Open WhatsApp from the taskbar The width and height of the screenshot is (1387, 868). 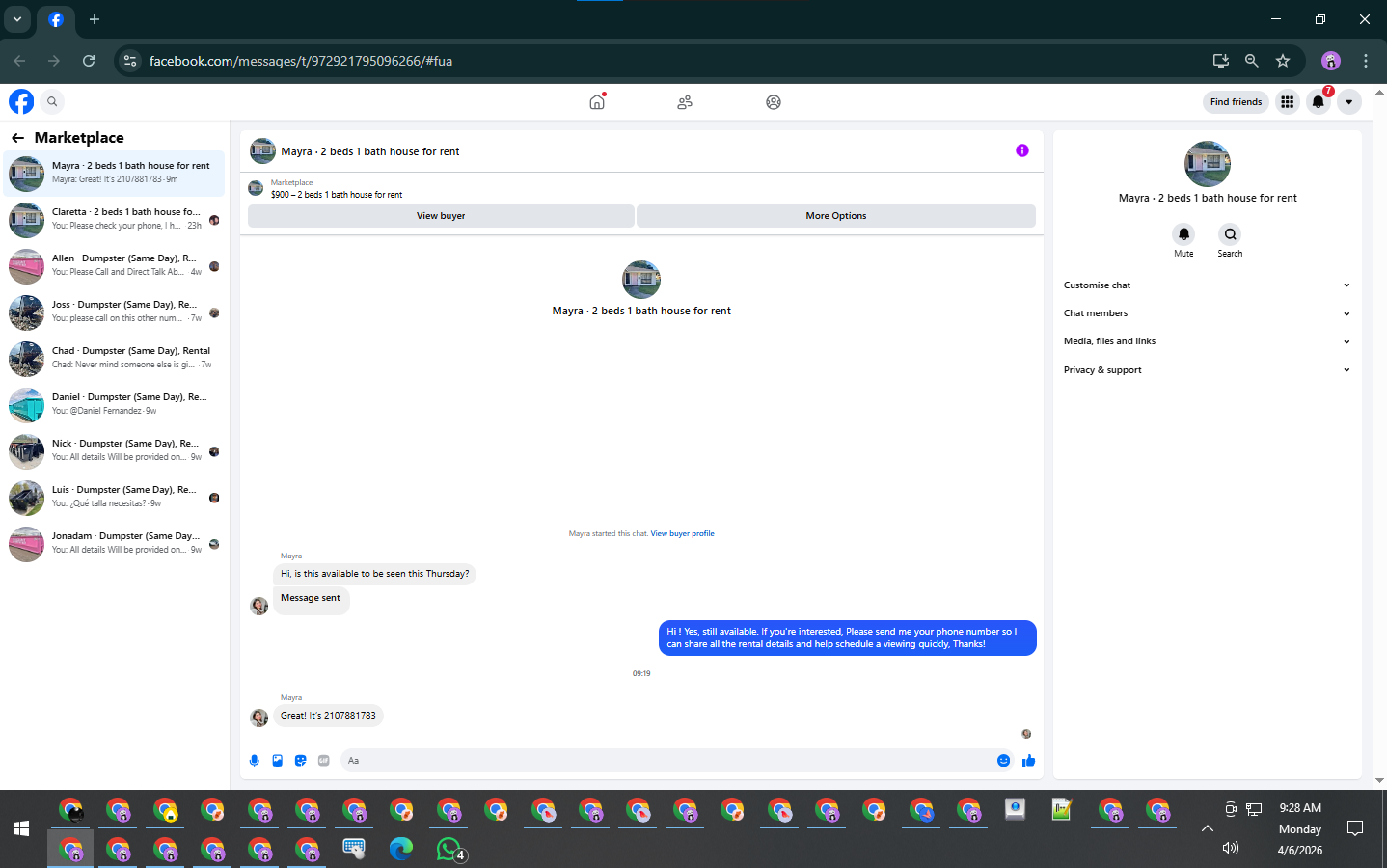pos(449,849)
